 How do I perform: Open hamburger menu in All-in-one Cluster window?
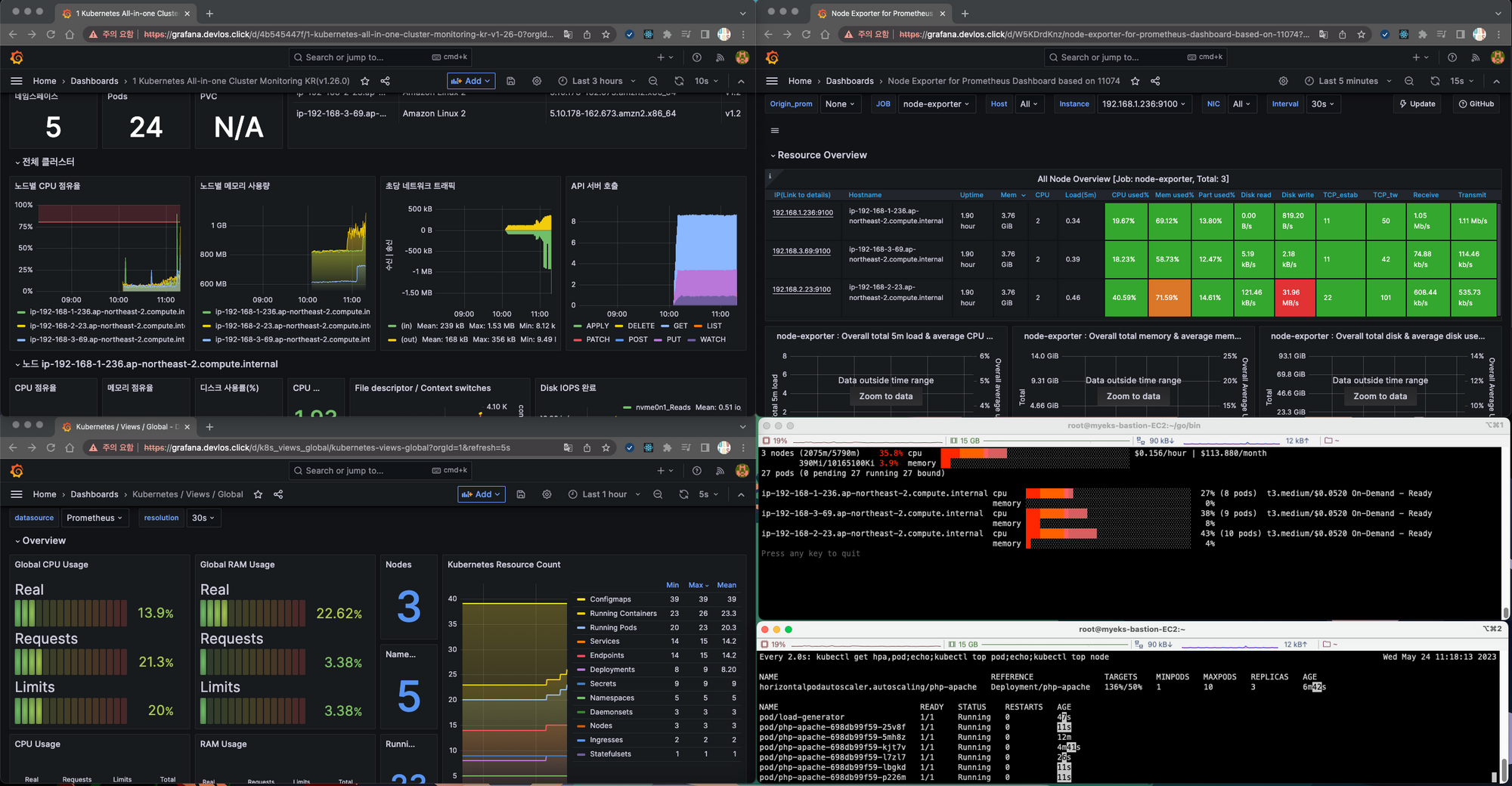pos(17,81)
